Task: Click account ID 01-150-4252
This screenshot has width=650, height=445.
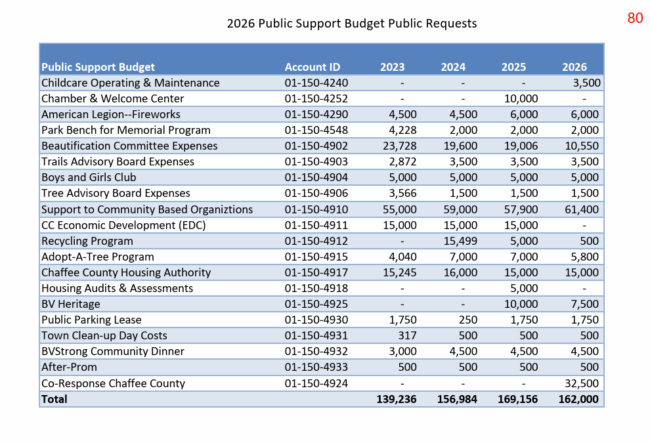Action: 319,99
